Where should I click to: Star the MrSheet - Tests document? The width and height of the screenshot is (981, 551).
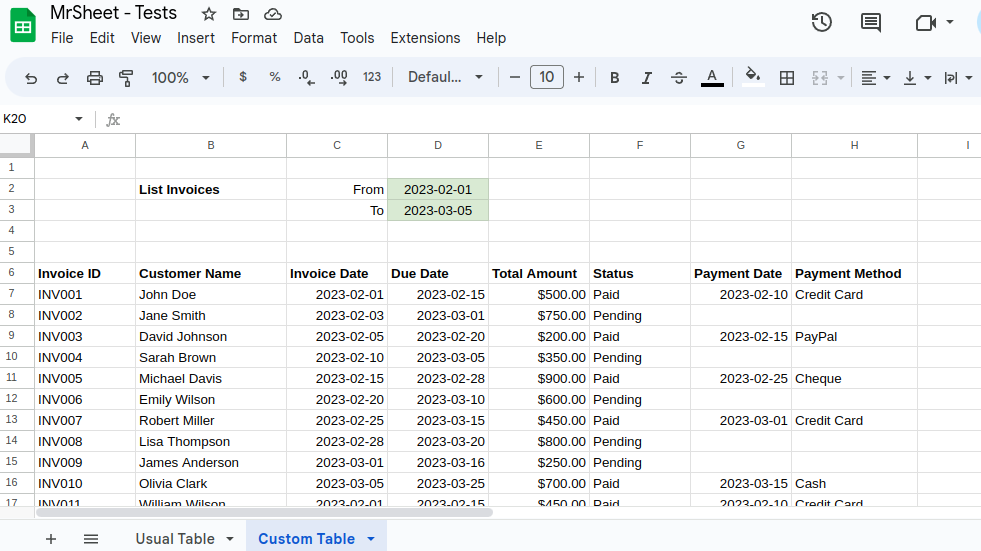(209, 14)
